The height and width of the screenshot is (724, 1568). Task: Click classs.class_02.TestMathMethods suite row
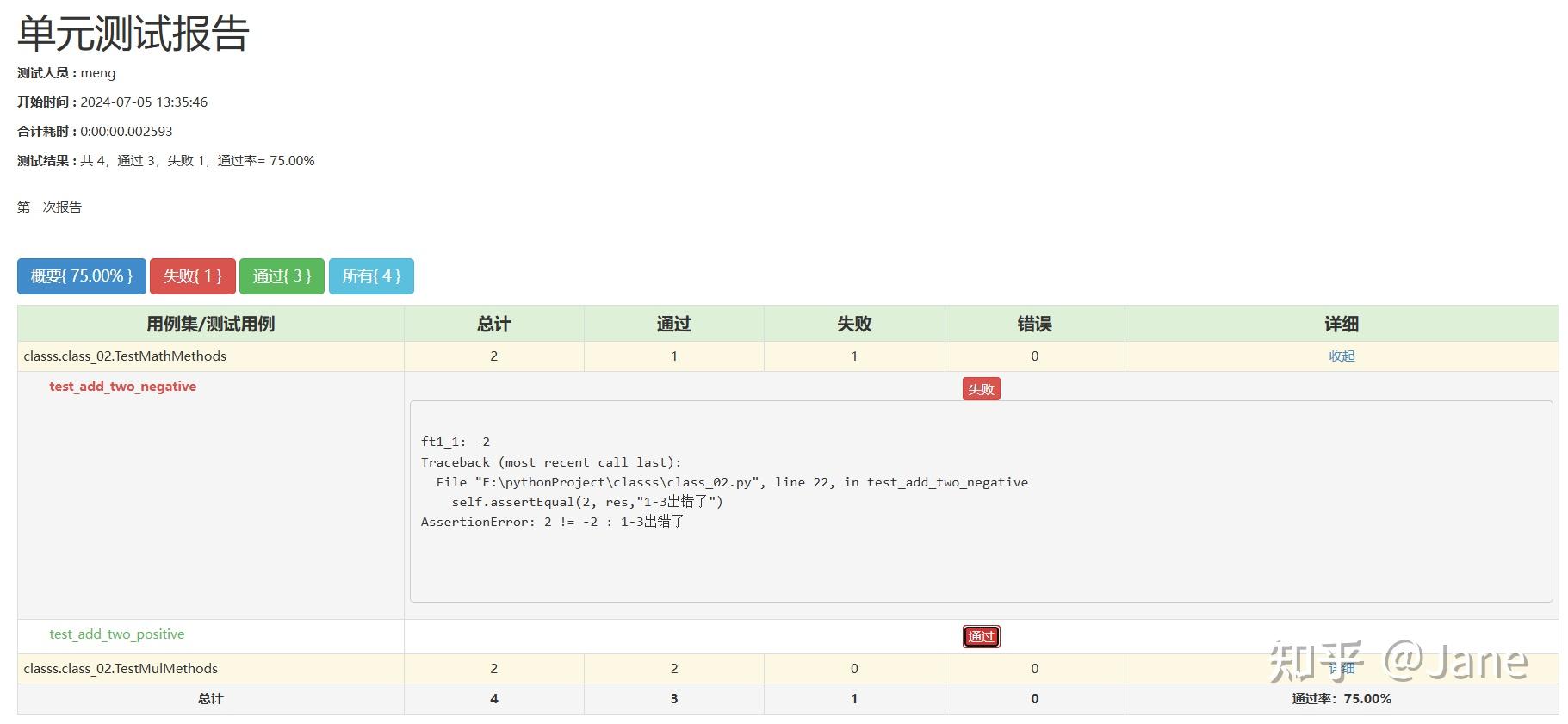pyautogui.click(x=788, y=356)
